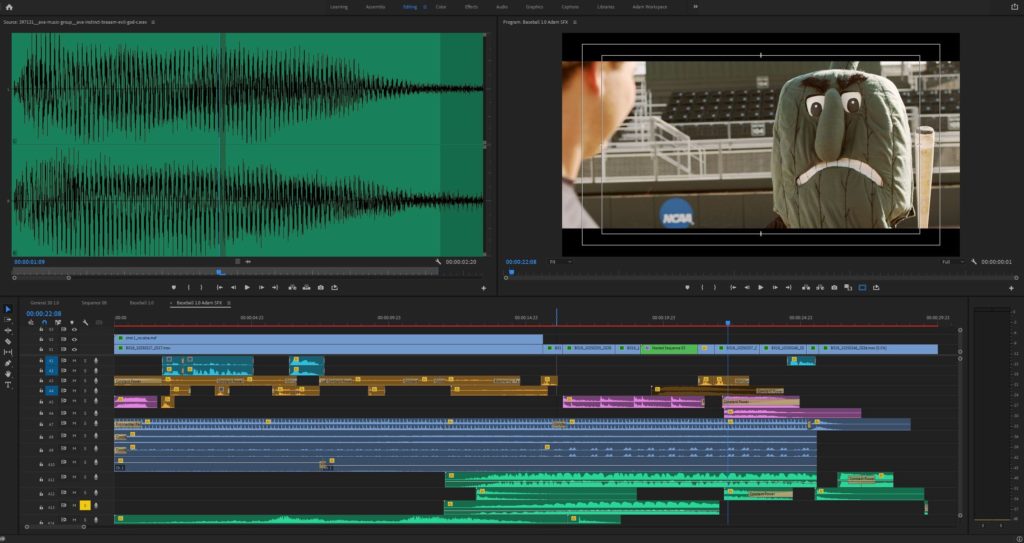The height and width of the screenshot is (543, 1024).
Task: Pick the Track Select Forward tool
Action: click(8, 319)
